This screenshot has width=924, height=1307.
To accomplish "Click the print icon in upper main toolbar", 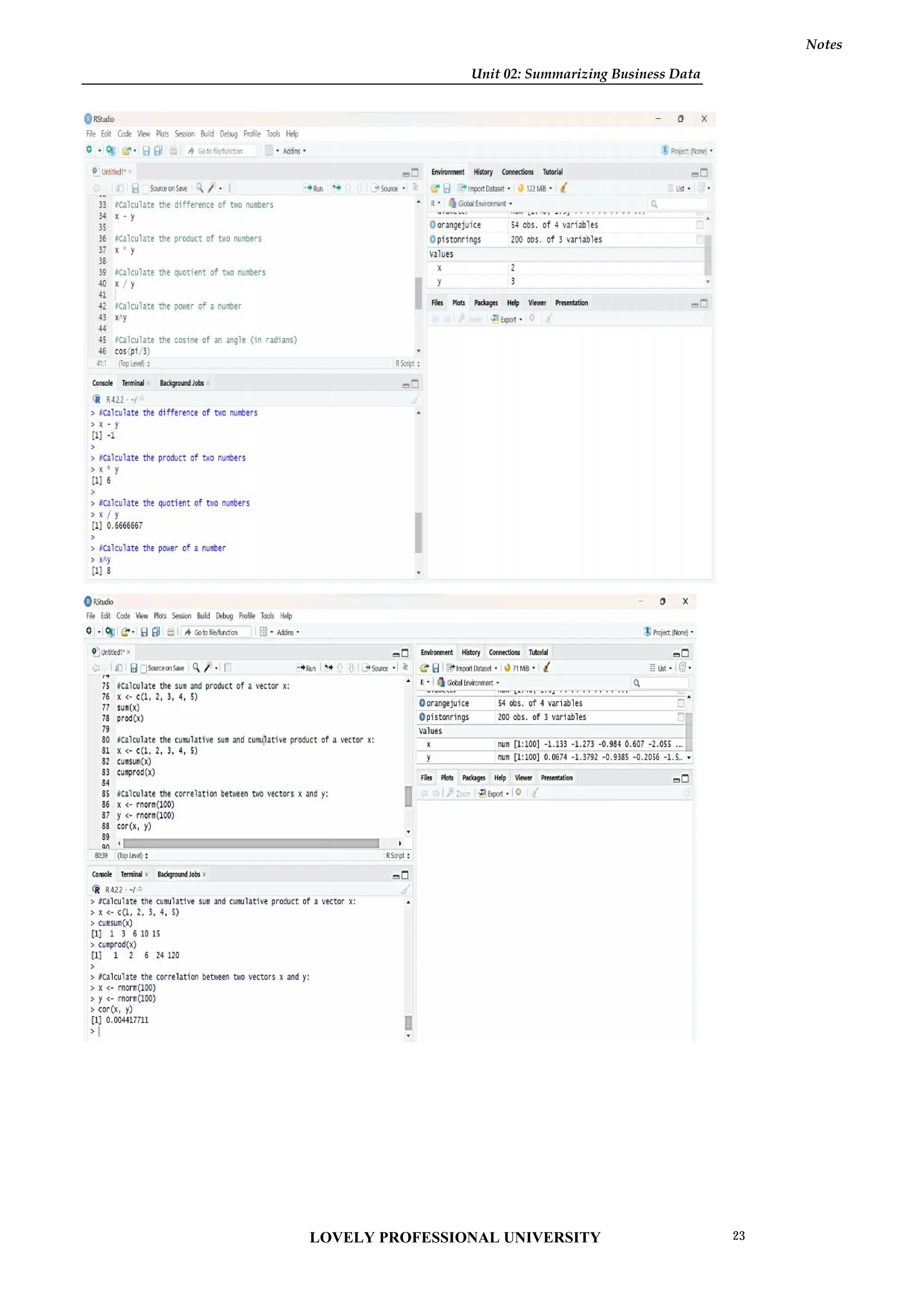I will [x=173, y=151].
